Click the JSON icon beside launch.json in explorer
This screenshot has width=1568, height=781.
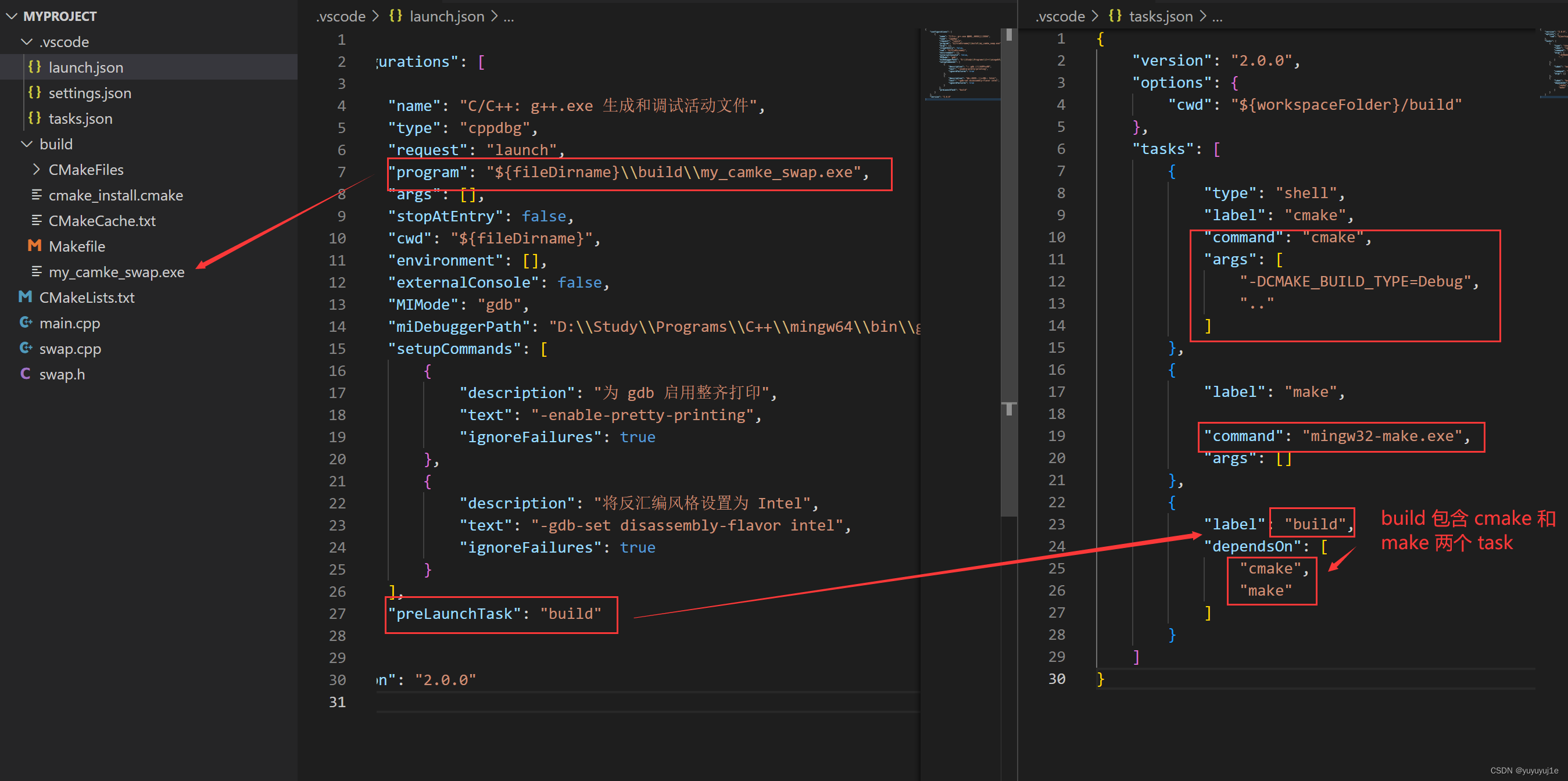click(35, 67)
